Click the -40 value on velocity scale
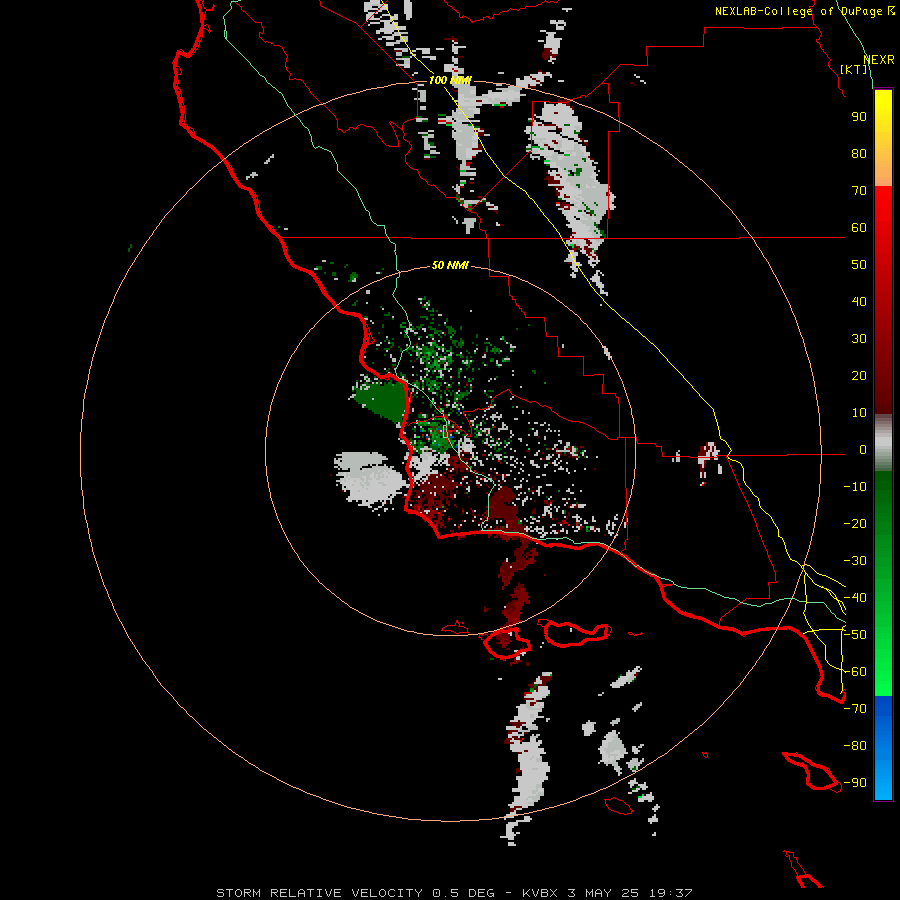The image size is (900, 900). pos(855,598)
